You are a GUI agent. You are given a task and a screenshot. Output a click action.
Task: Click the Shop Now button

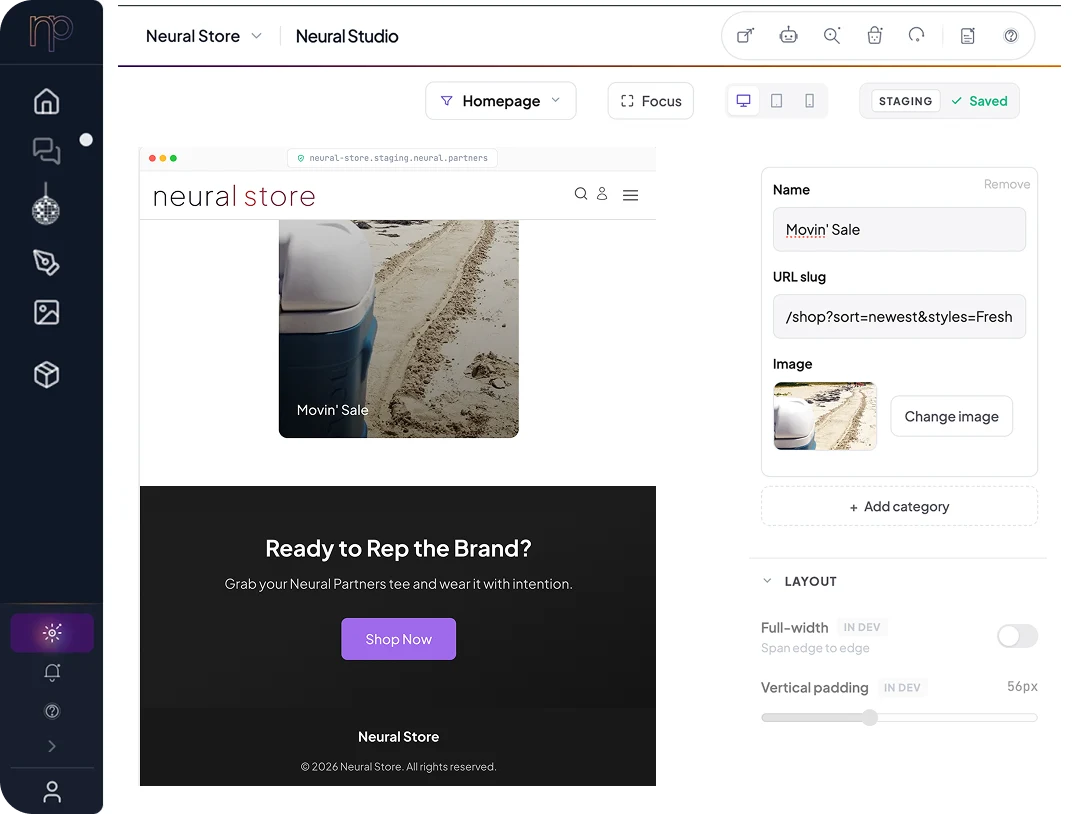399,639
